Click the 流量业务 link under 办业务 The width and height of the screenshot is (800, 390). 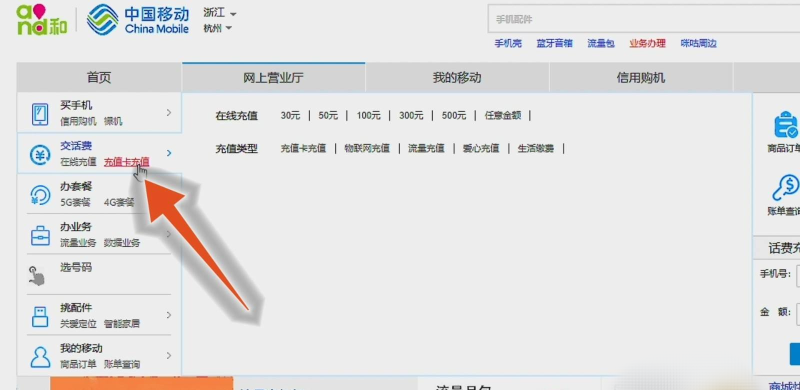coord(78,243)
